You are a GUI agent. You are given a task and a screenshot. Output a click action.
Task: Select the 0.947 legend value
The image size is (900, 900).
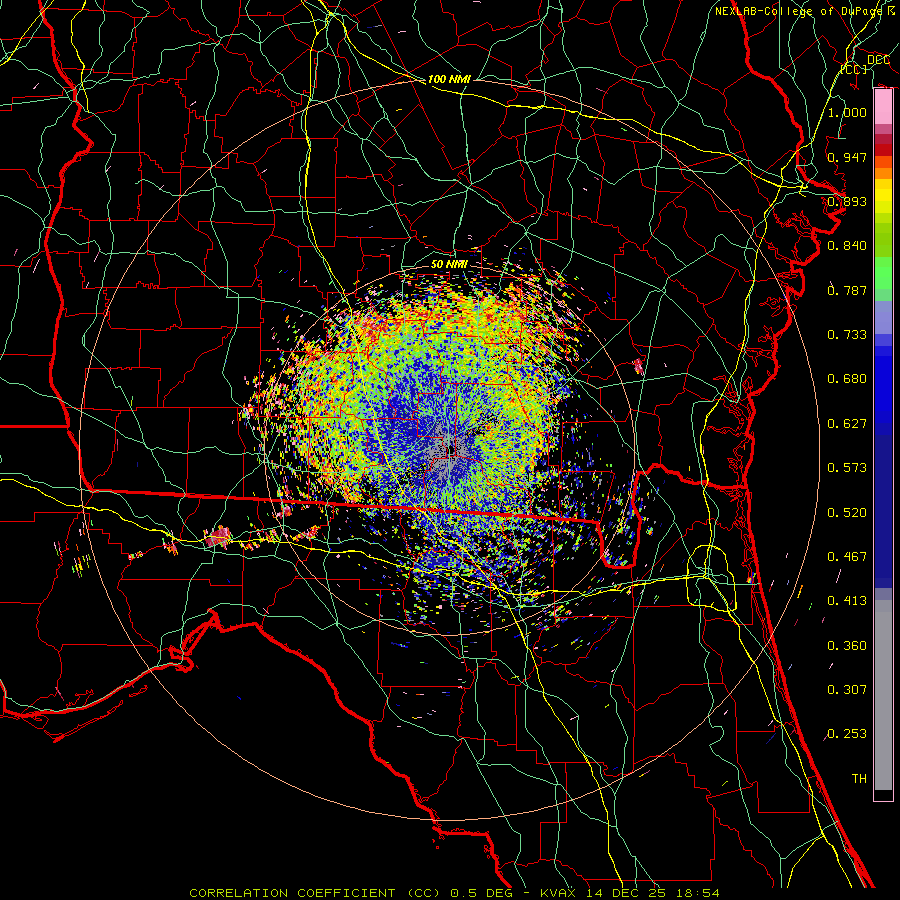[x=847, y=157]
